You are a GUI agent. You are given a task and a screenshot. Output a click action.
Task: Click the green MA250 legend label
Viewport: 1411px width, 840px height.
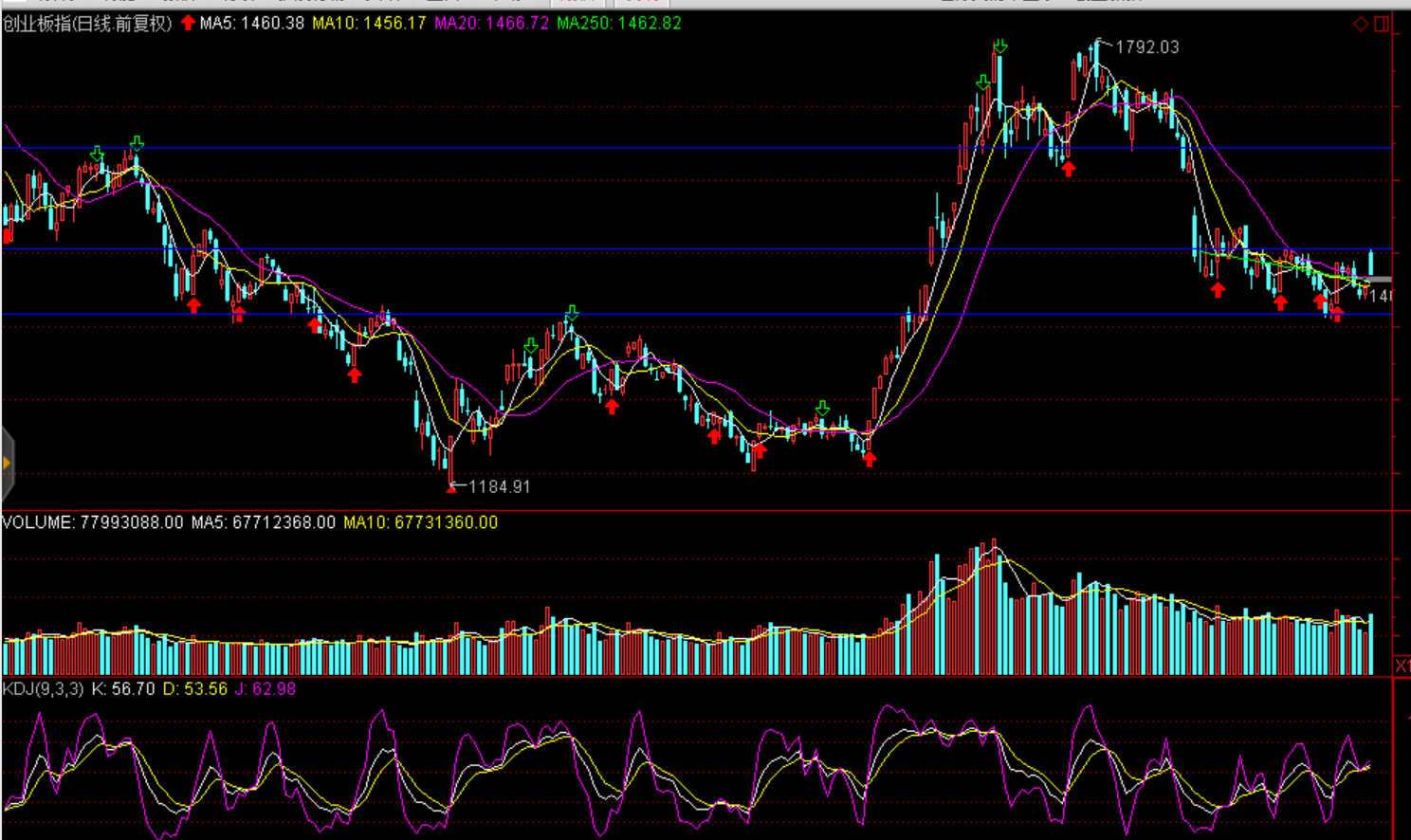[x=618, y=23]
